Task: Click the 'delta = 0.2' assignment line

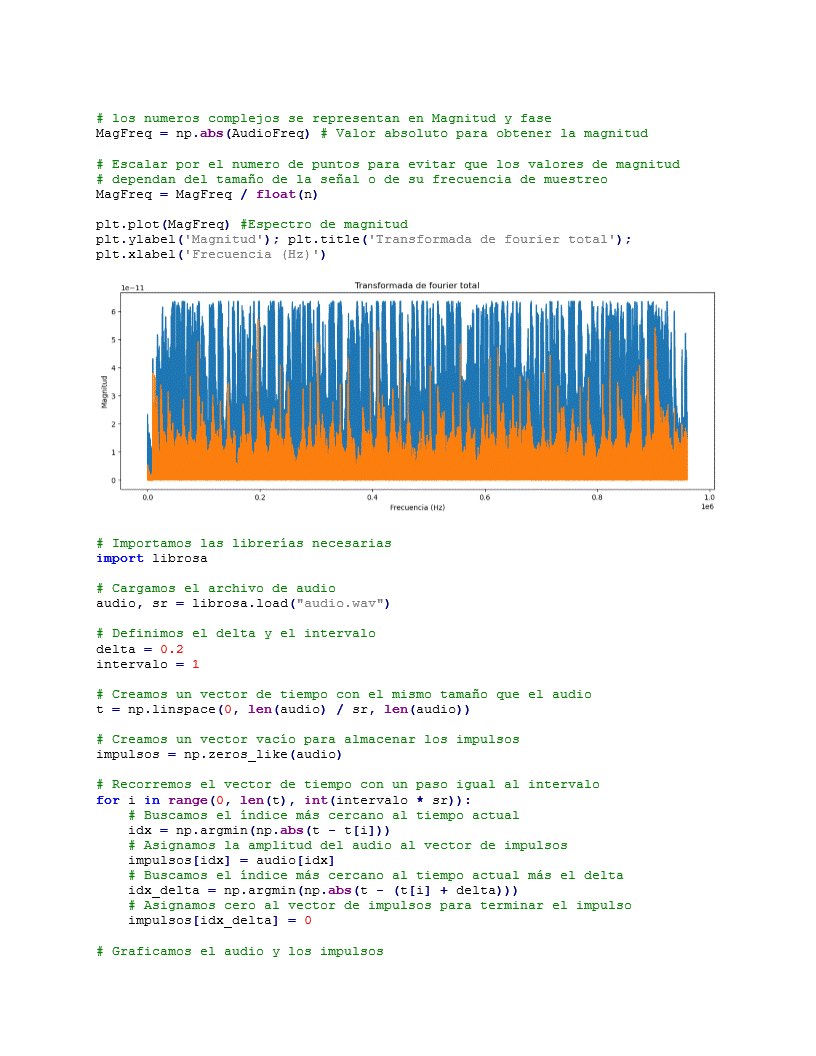Action: [x=139, y=648]
